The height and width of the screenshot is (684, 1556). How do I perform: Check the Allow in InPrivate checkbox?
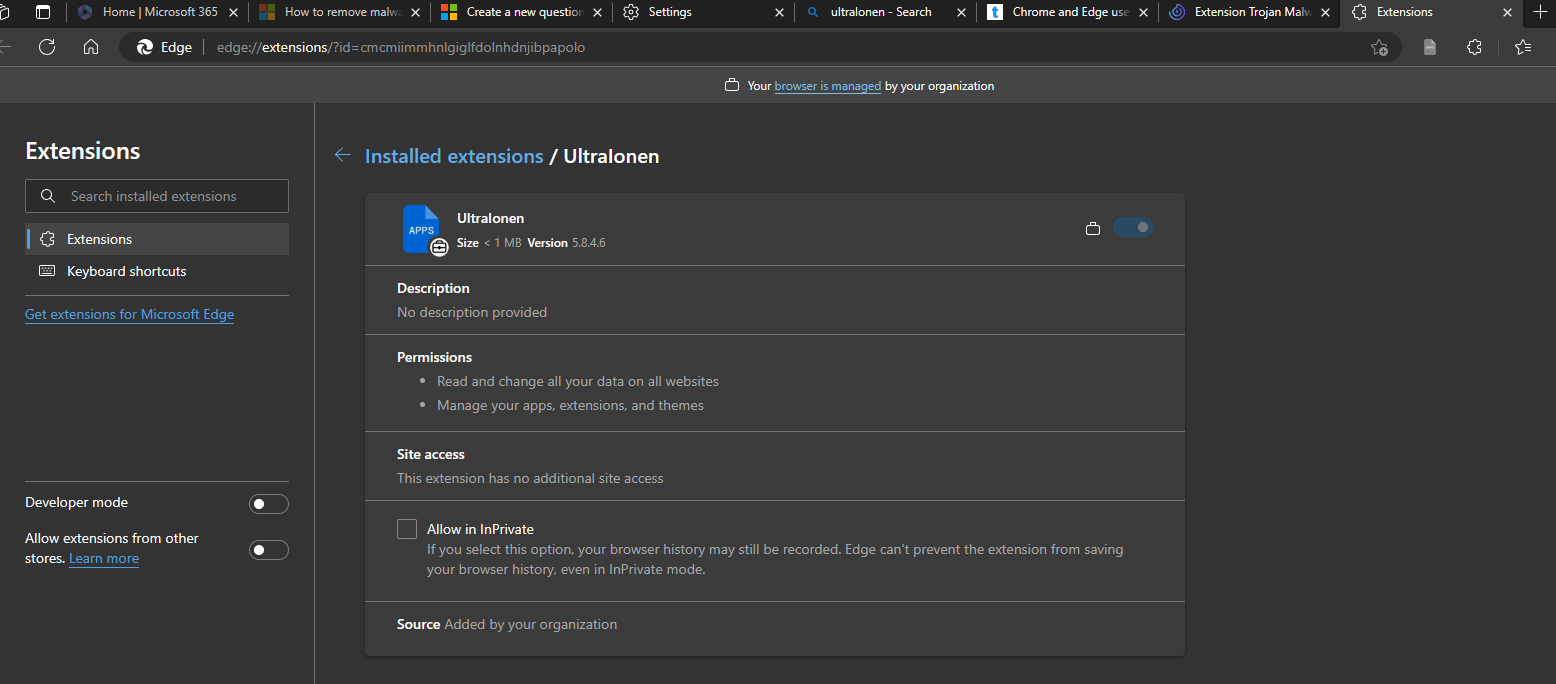(x=407, y=529)
